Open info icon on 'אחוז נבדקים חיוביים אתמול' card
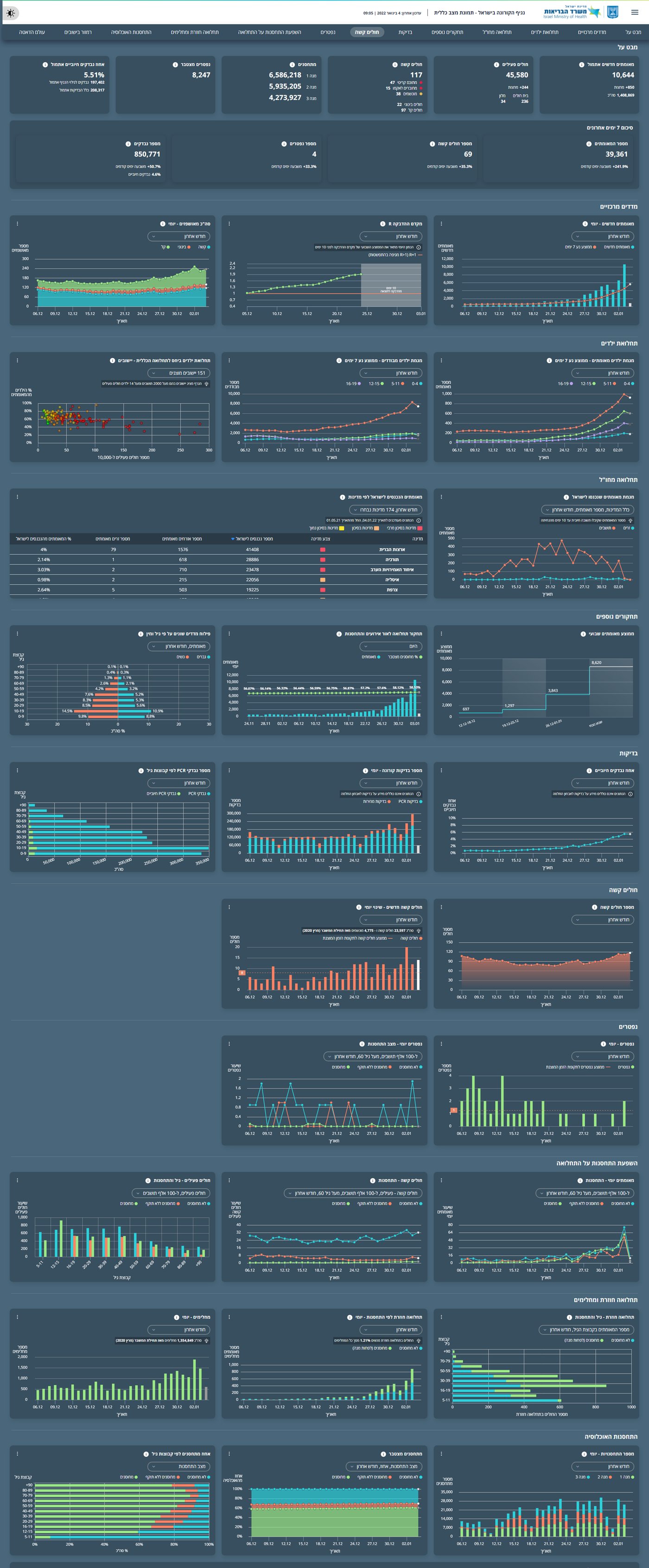Screen dimensions: 649x1568 [45, 64]
